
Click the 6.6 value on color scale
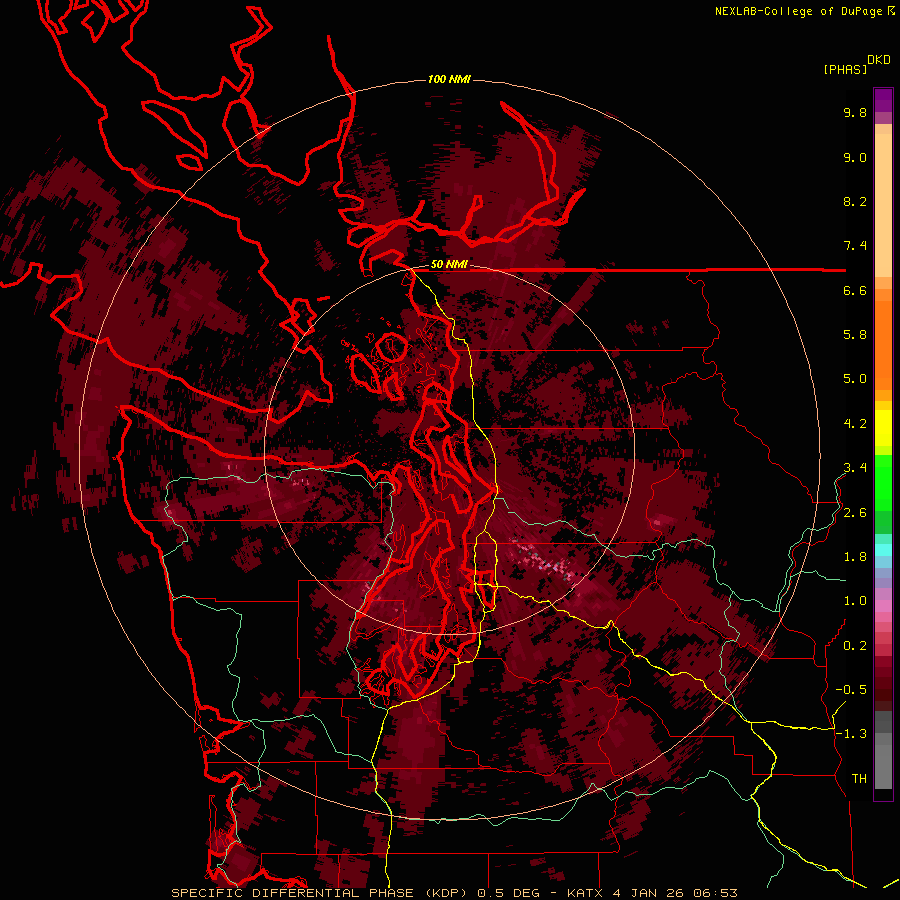(855, 291)
